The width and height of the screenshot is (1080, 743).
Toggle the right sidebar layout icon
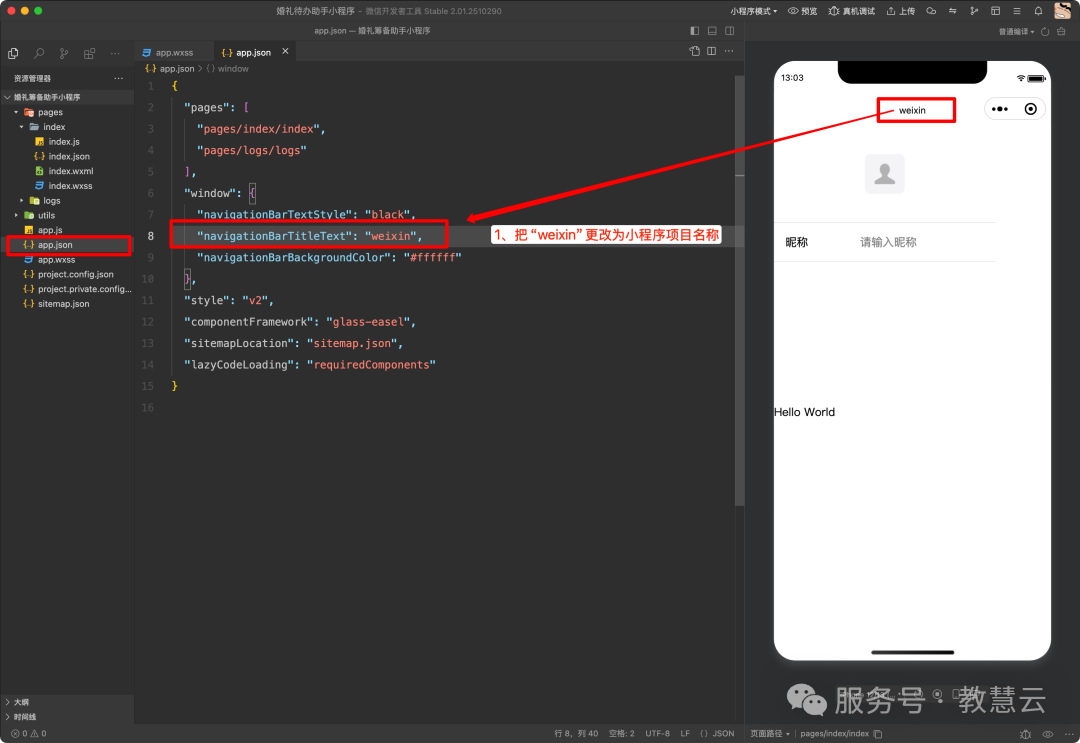coord(729,31)
